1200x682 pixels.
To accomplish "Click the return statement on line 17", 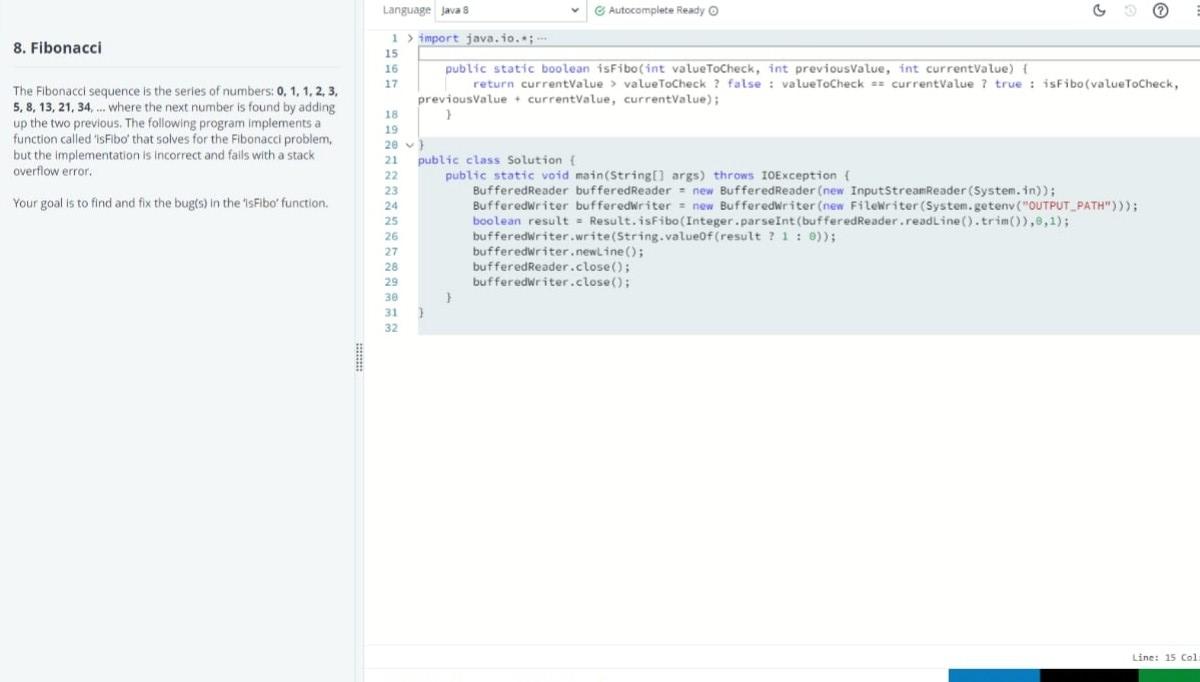I will [x=825, y=84].
